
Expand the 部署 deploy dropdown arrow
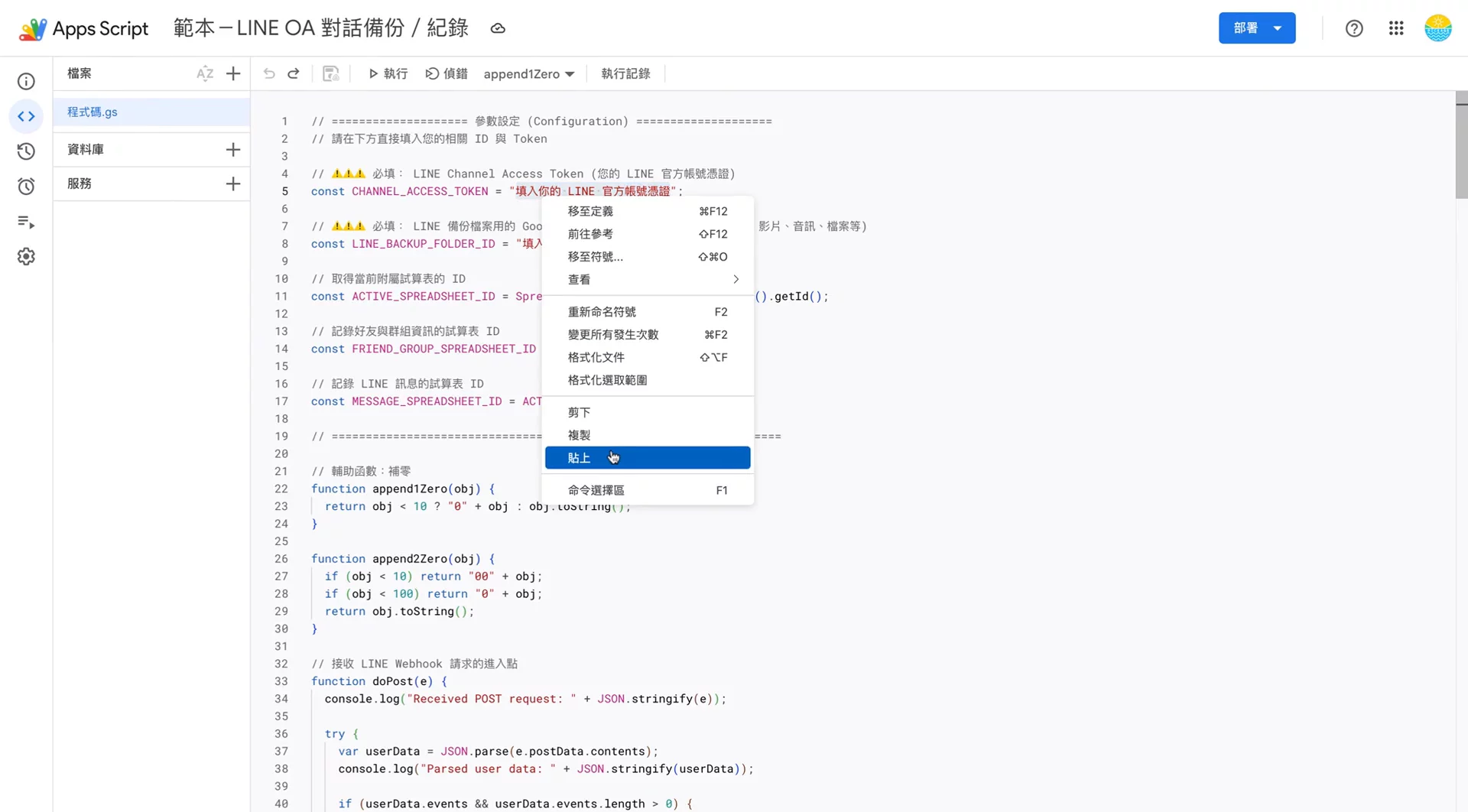click(1278, 28)
